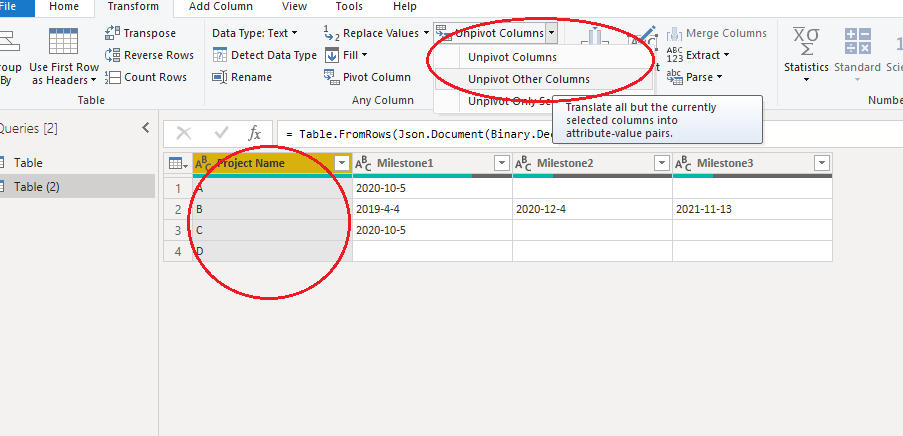
Task: Expand the Fill dropdown arrow
Action: 365,55
